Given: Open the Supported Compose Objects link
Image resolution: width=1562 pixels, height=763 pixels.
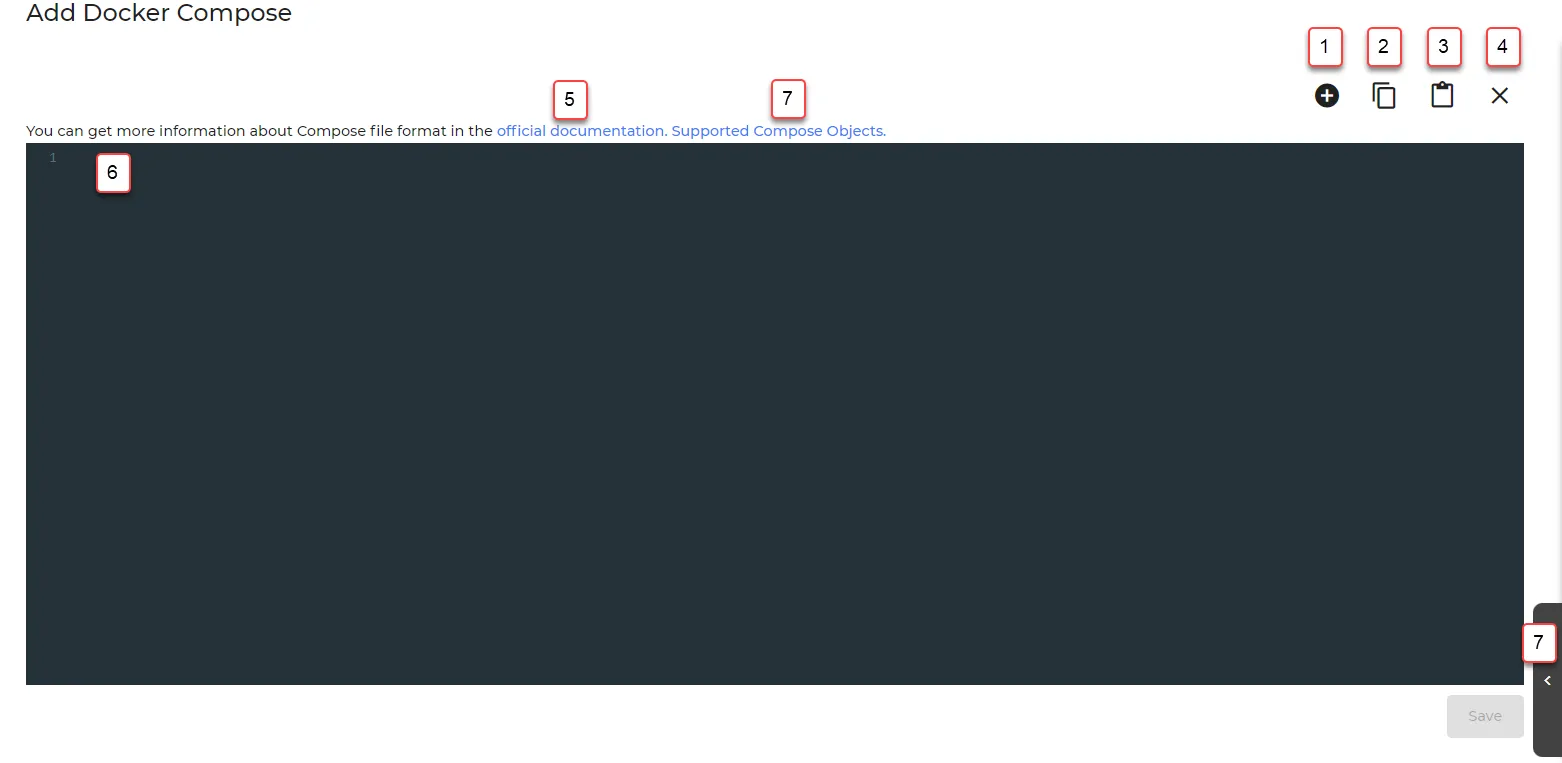Looking at the screenshot, I should coord(779,131).
